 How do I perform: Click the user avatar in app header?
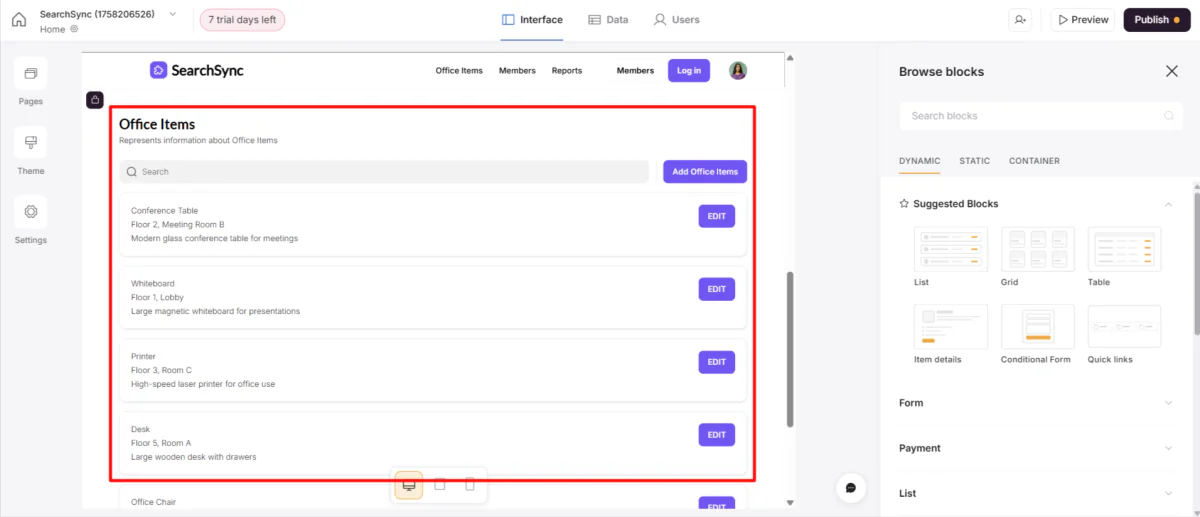click(738, 70)
